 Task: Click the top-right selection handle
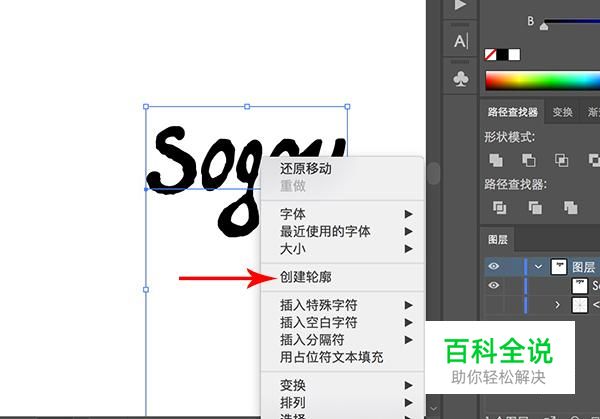click(x=347, y=106)
